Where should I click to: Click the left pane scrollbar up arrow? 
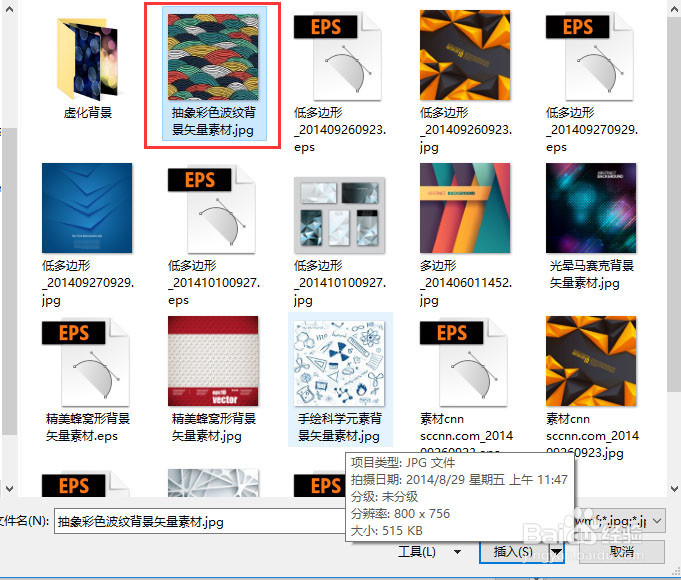(9, 8)
